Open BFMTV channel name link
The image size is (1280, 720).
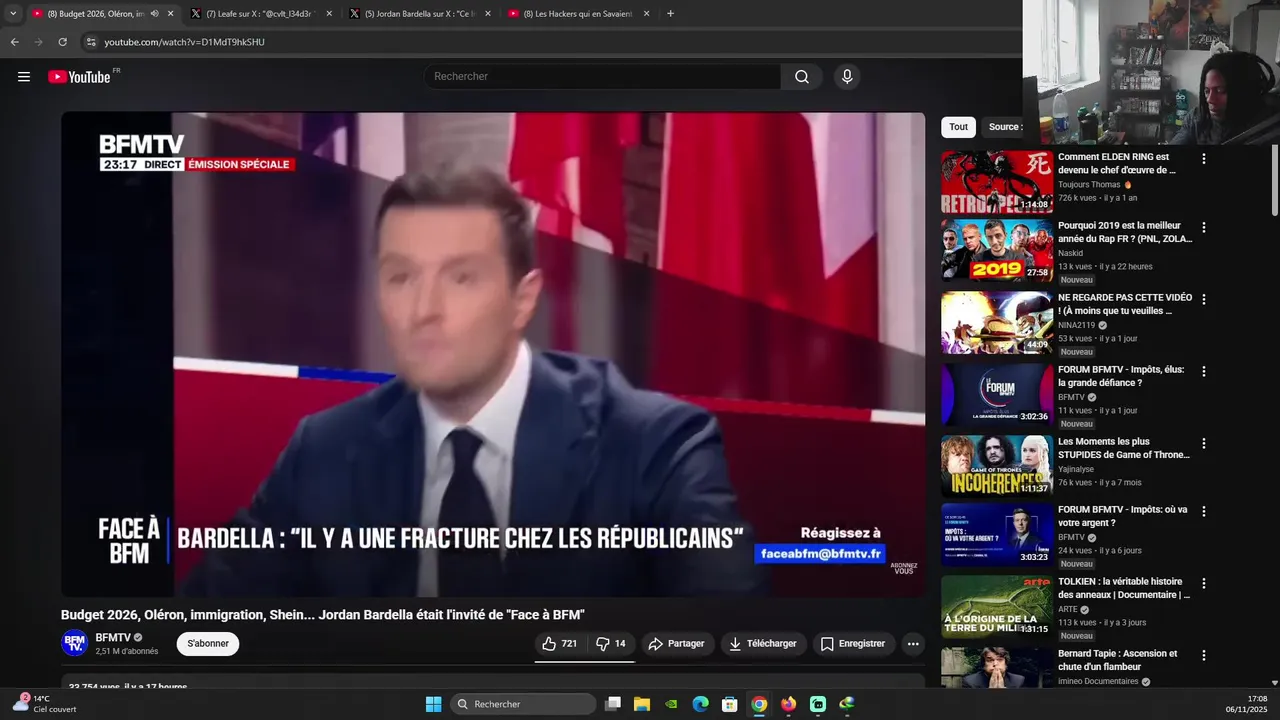(x=113, y=638)
